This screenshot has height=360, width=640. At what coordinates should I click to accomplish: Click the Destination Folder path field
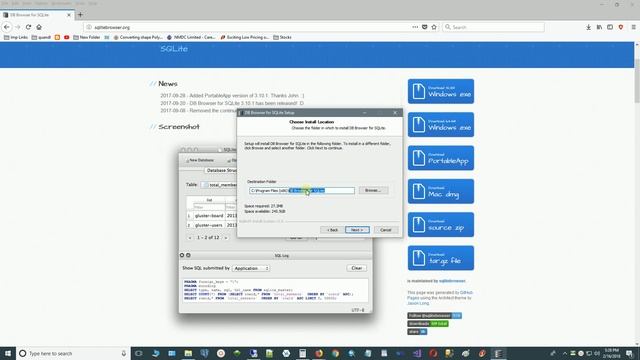click(x=302, y=190)
